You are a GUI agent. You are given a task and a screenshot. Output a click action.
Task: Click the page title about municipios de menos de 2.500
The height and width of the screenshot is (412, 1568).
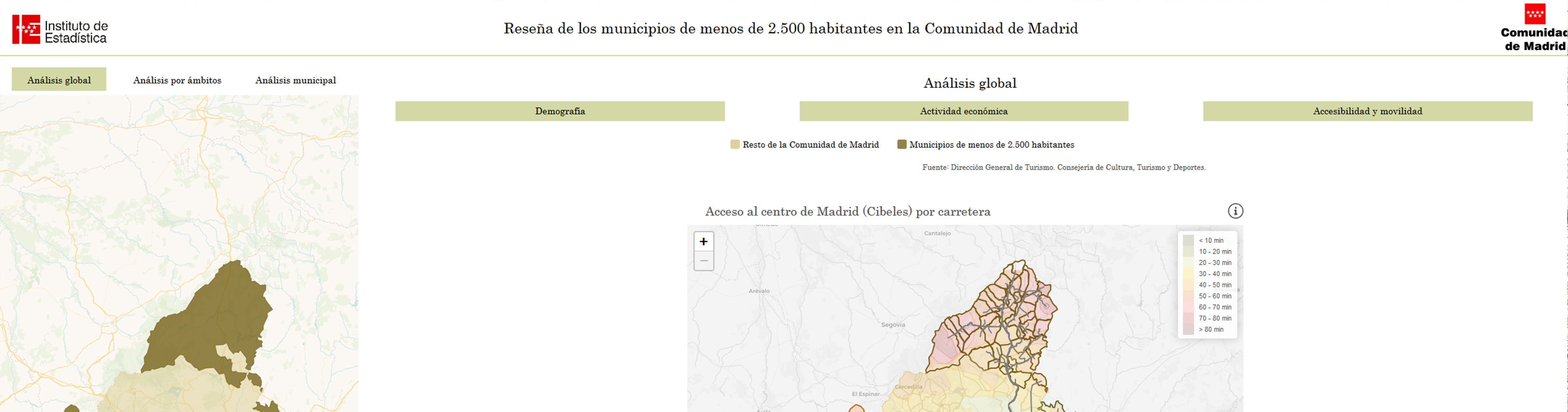pos(791,29)
